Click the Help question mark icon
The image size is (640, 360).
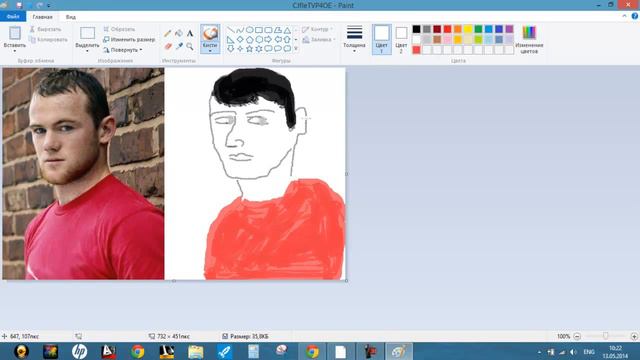(635, 16)
